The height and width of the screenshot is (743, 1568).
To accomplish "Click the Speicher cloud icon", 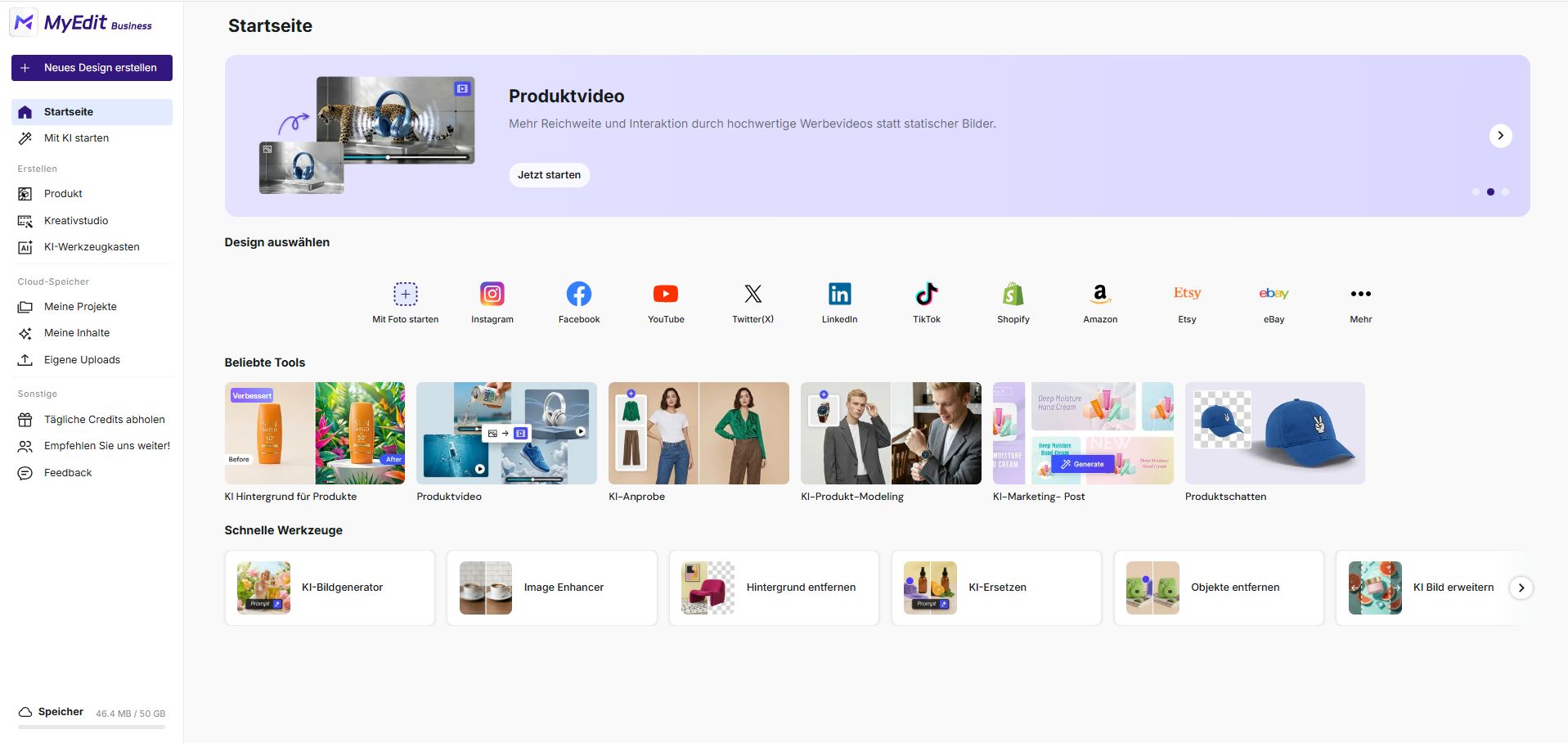I will [x=25, y=712].
